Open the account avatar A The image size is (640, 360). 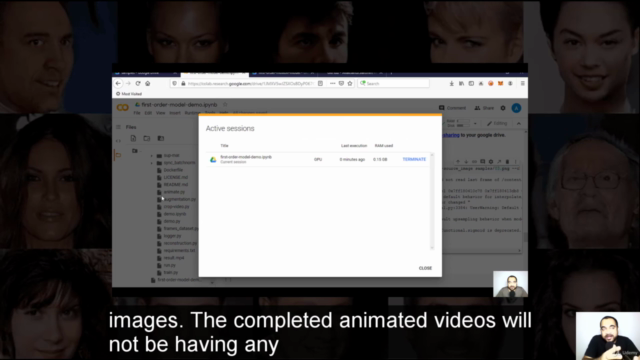(516, 108)
